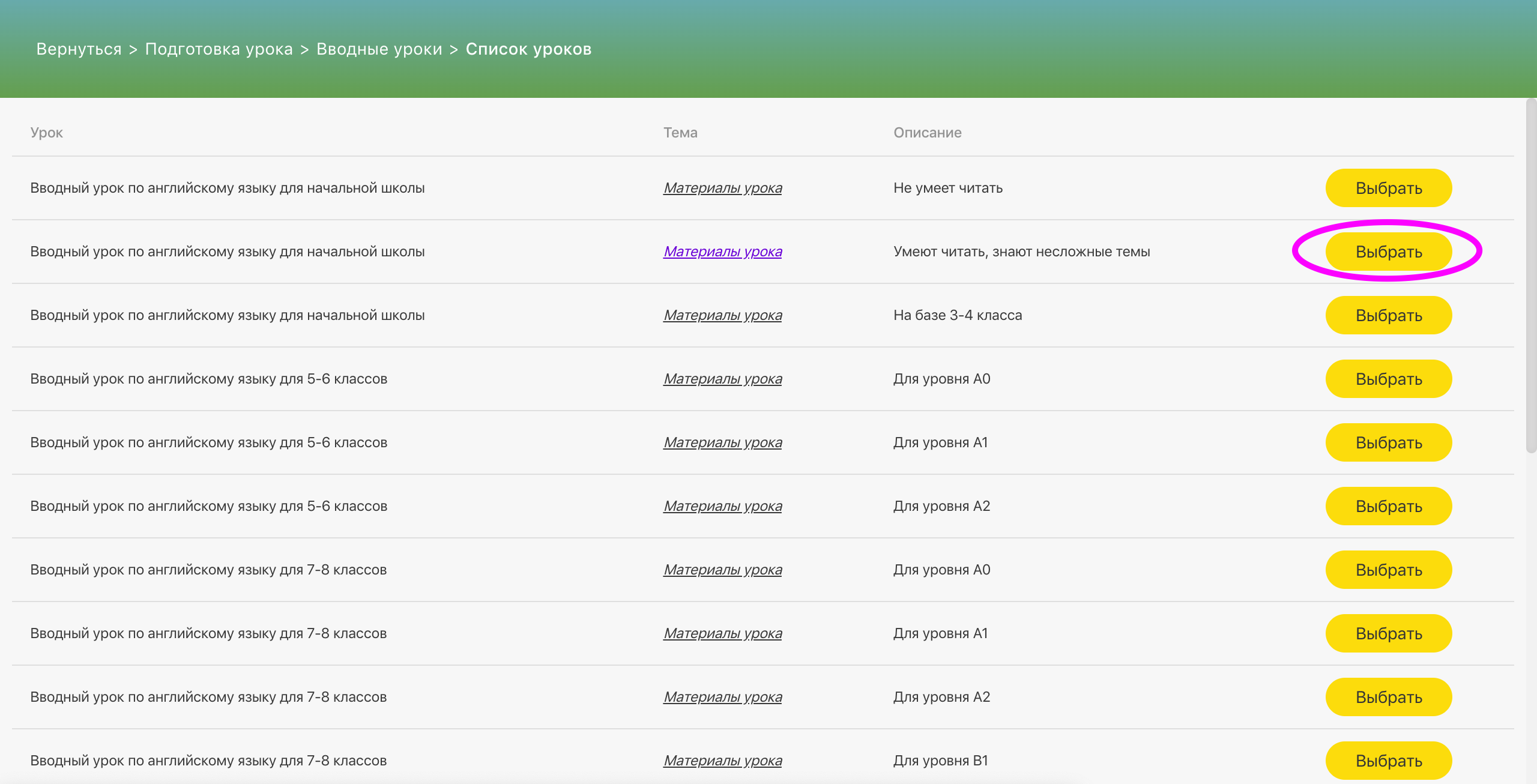Choose the 7-8 классов lesson for level B1

[1389, 761]
